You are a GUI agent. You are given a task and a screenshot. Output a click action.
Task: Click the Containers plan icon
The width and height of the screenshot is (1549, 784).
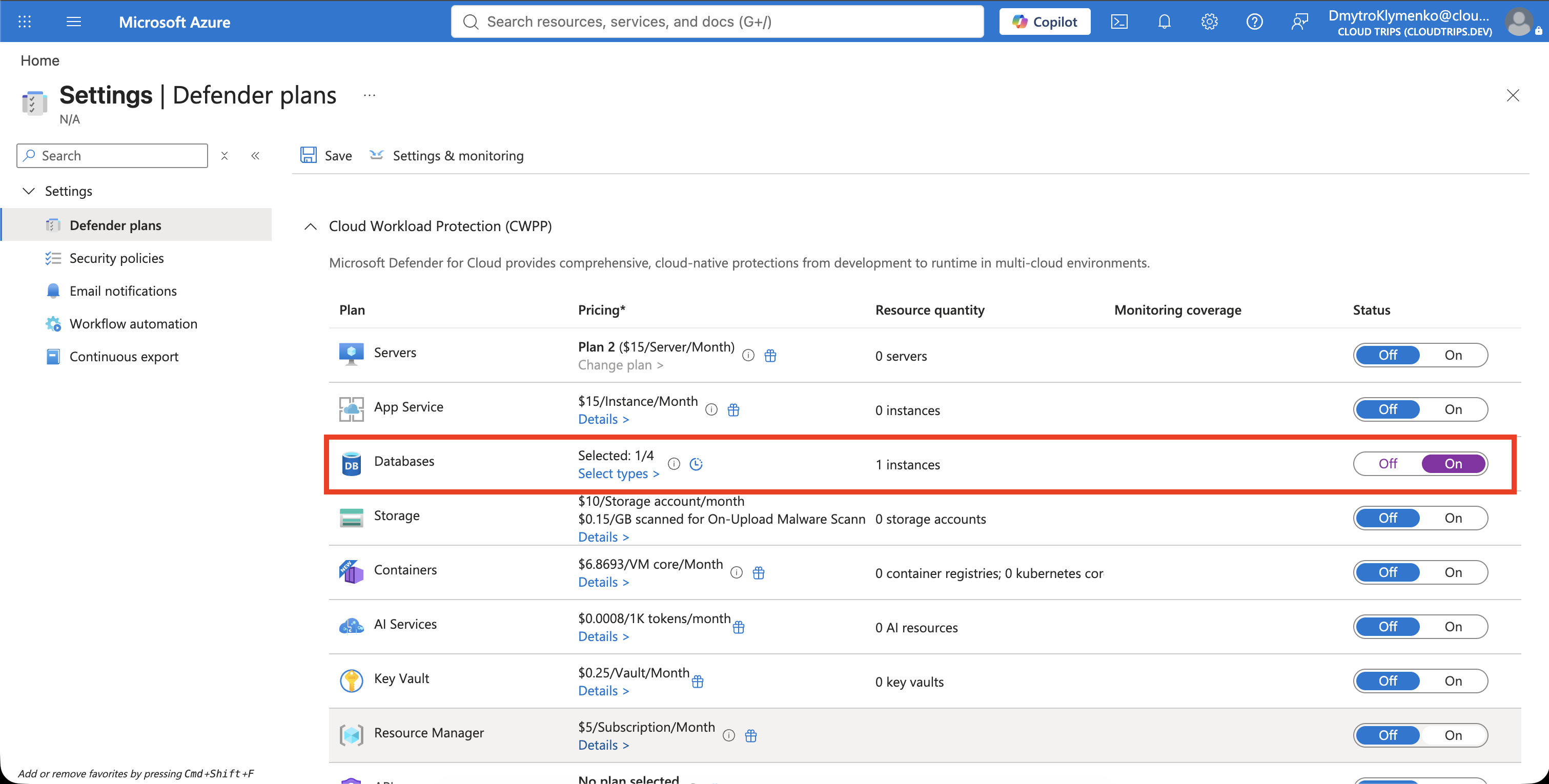point(351,572)
